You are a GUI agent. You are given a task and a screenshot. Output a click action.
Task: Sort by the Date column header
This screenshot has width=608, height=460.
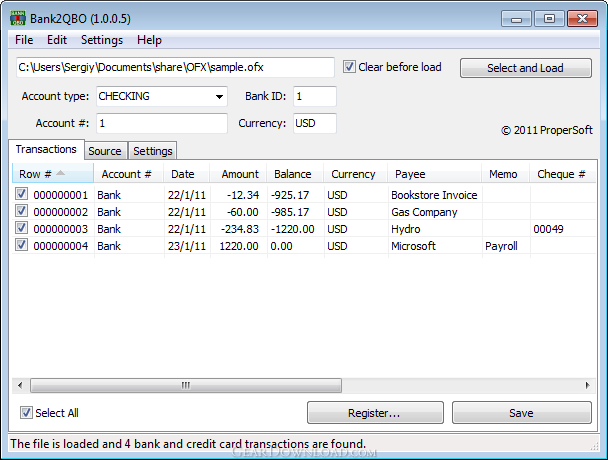pos(187,174)
